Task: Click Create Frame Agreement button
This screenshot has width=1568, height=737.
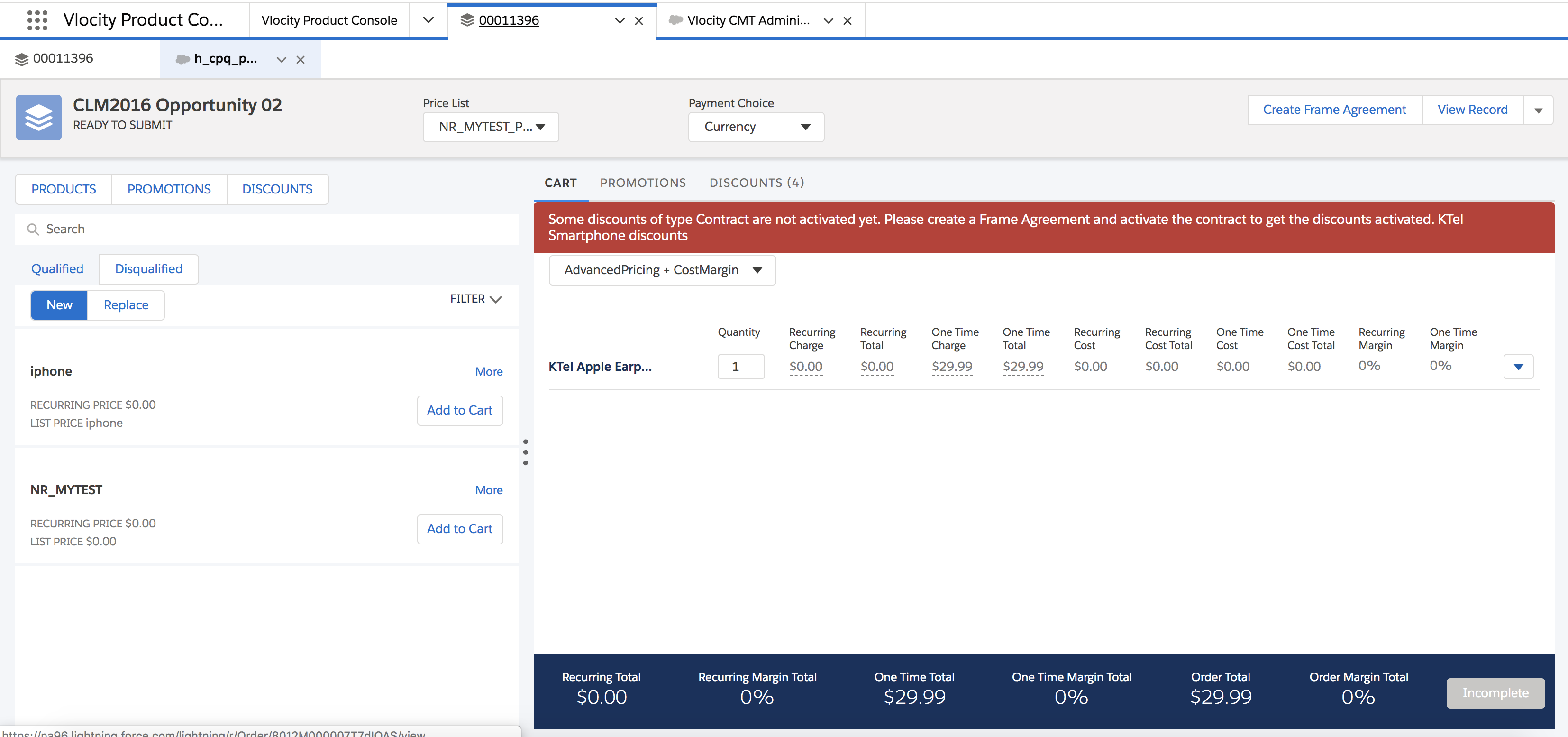Action: 1334,110
